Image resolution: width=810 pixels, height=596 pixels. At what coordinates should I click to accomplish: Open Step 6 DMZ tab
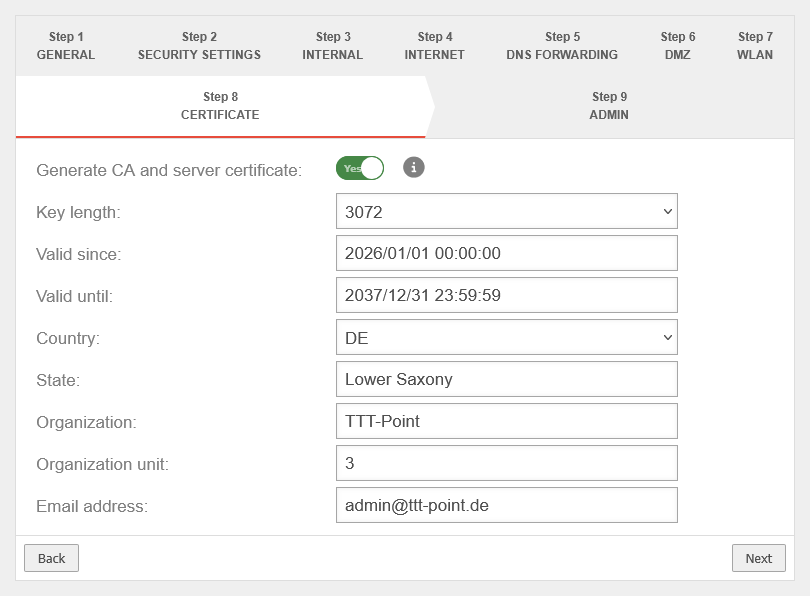pyautogui.click(x=678, y=45)
